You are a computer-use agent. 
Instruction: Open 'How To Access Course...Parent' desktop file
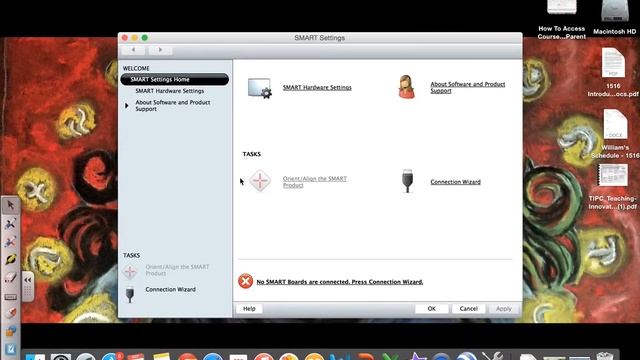click(562, 20)
